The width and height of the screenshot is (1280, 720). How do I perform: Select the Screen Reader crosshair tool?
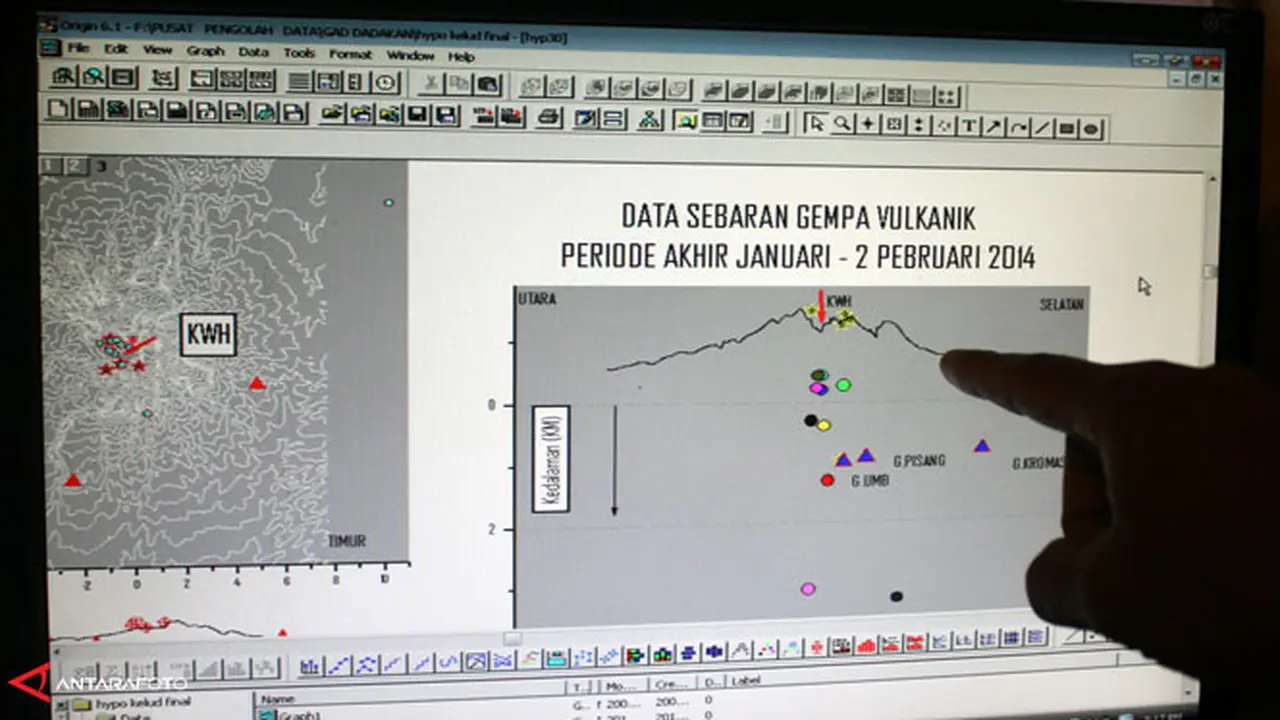click(868, 125)
